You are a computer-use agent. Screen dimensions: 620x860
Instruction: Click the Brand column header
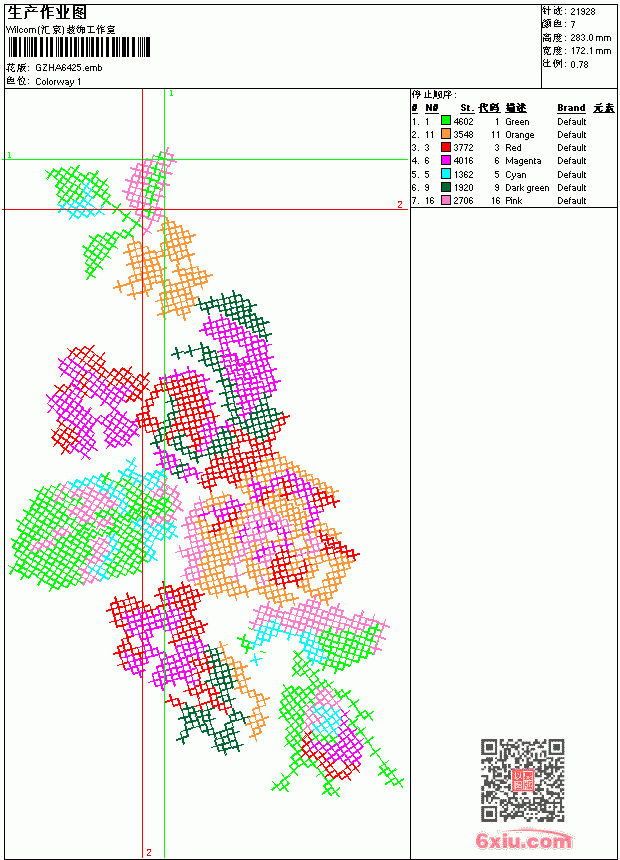pyautogui.click(x=571, y=108)
